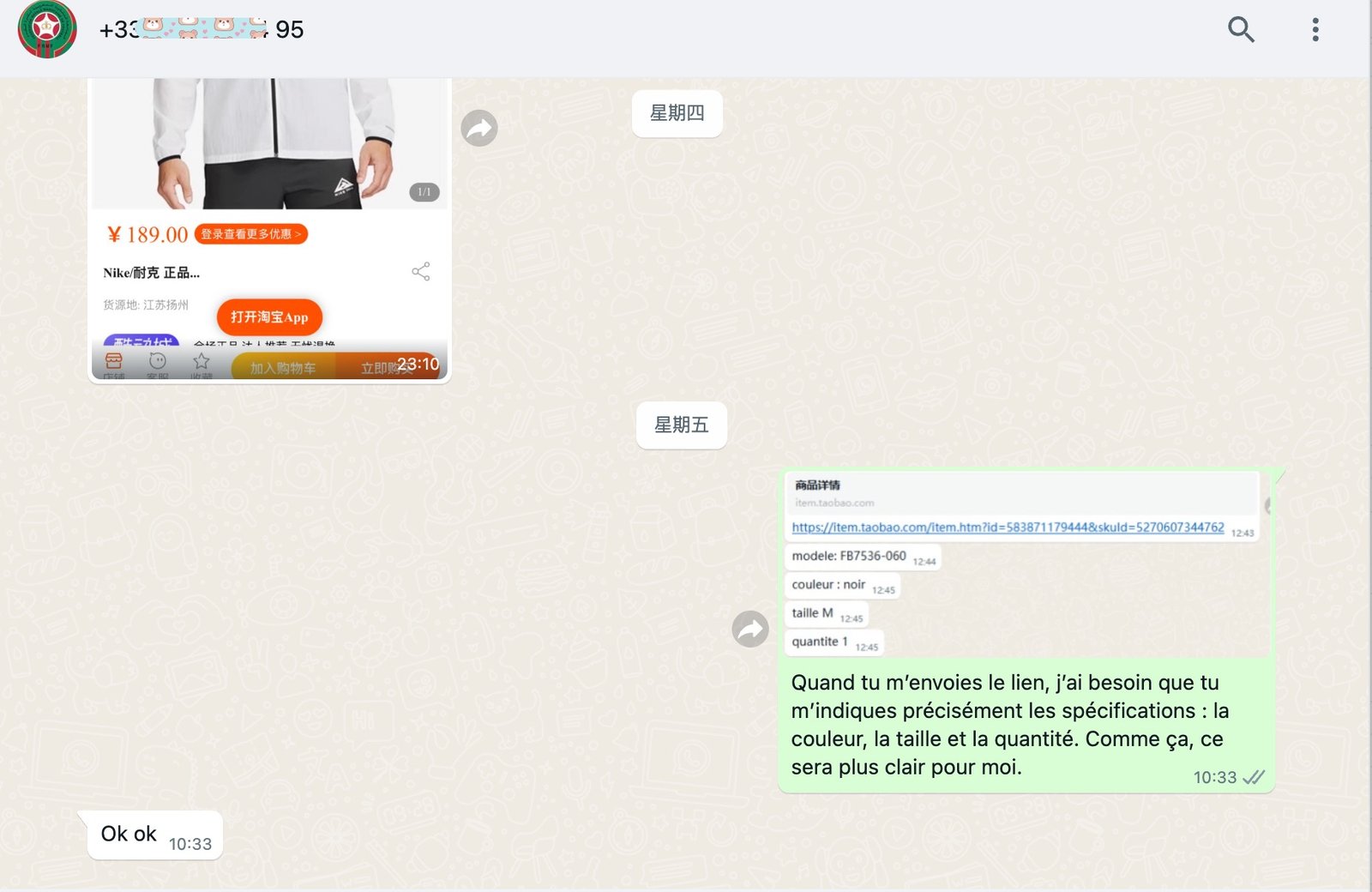Viewport: 1372px width, 892px height.
Task: Click the double-check read receipt marks
Action: click(1254, 777)
